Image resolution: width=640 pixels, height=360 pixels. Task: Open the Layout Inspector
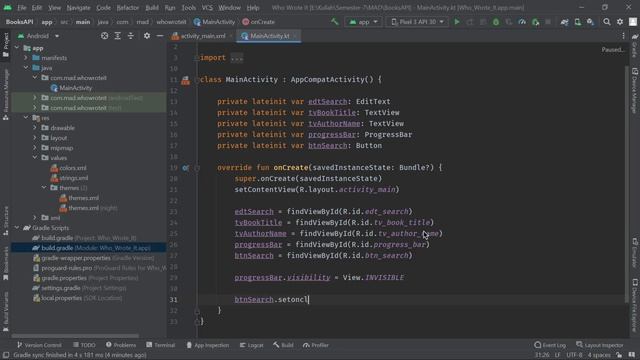(x=600, y=345)
